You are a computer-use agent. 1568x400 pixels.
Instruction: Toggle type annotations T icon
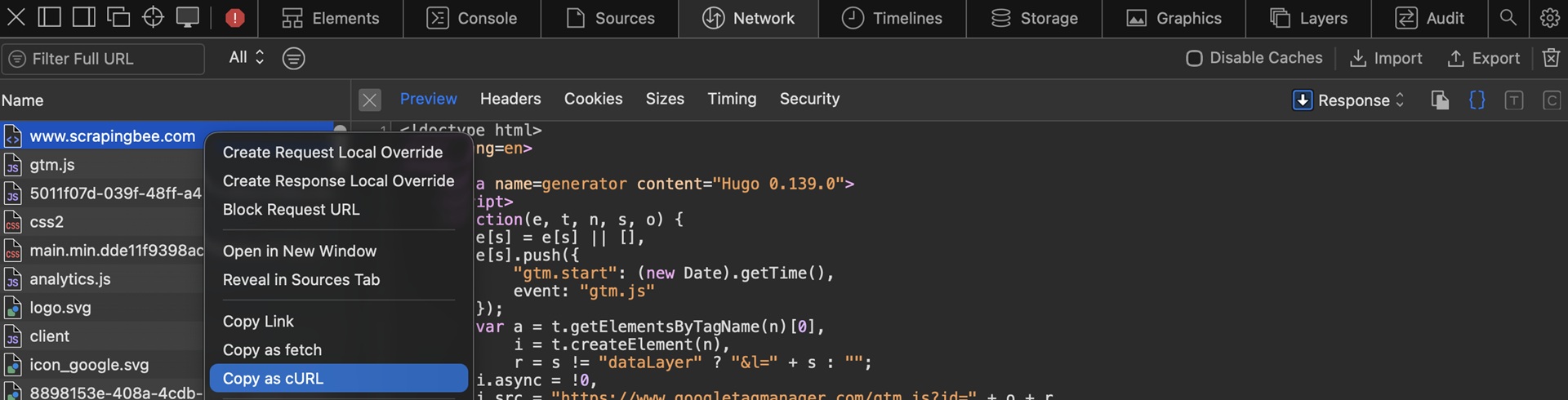pos(1514,100)
